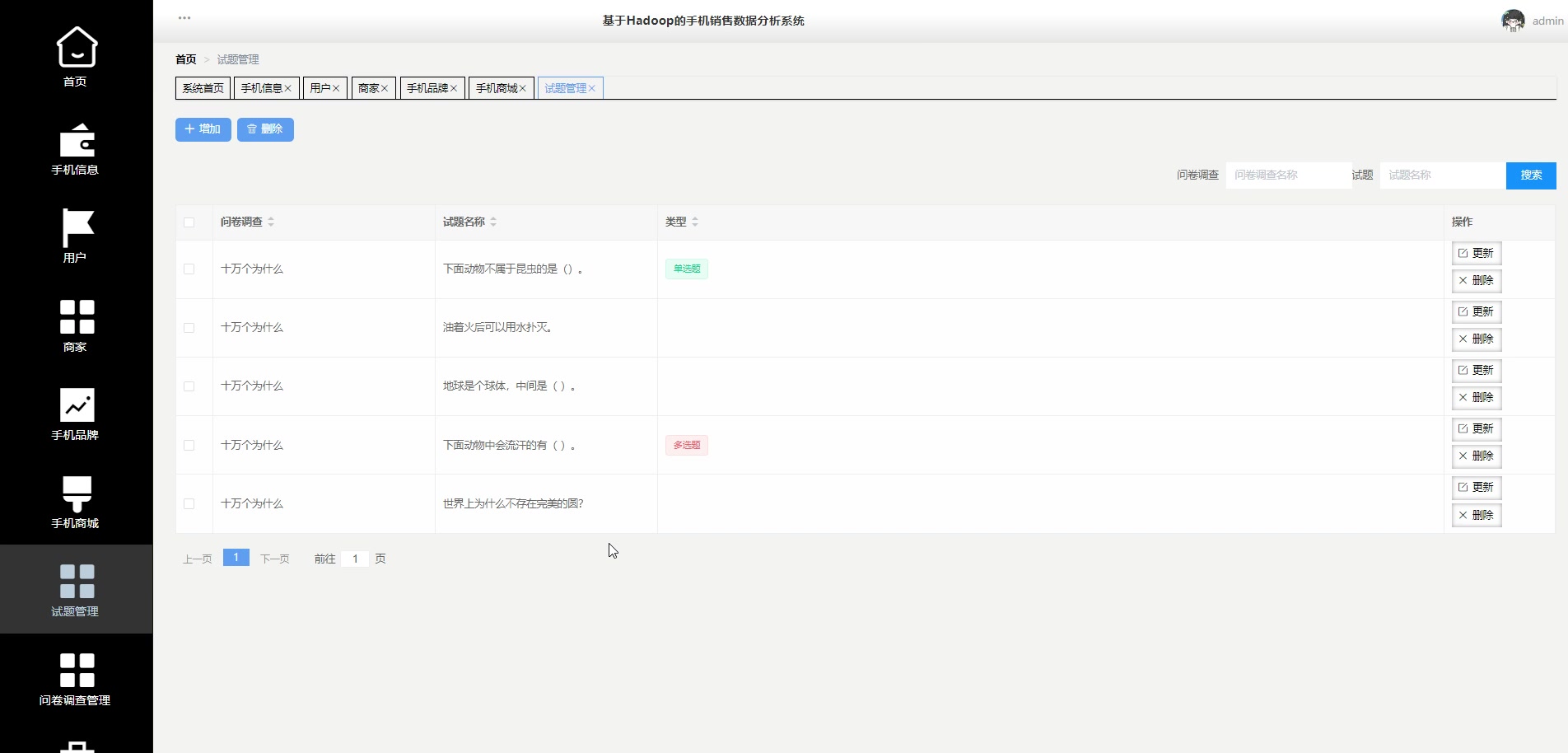Sort by 试题名称 column arrows
Viewport: 1568px width, 753px height.
coord(493,222)
